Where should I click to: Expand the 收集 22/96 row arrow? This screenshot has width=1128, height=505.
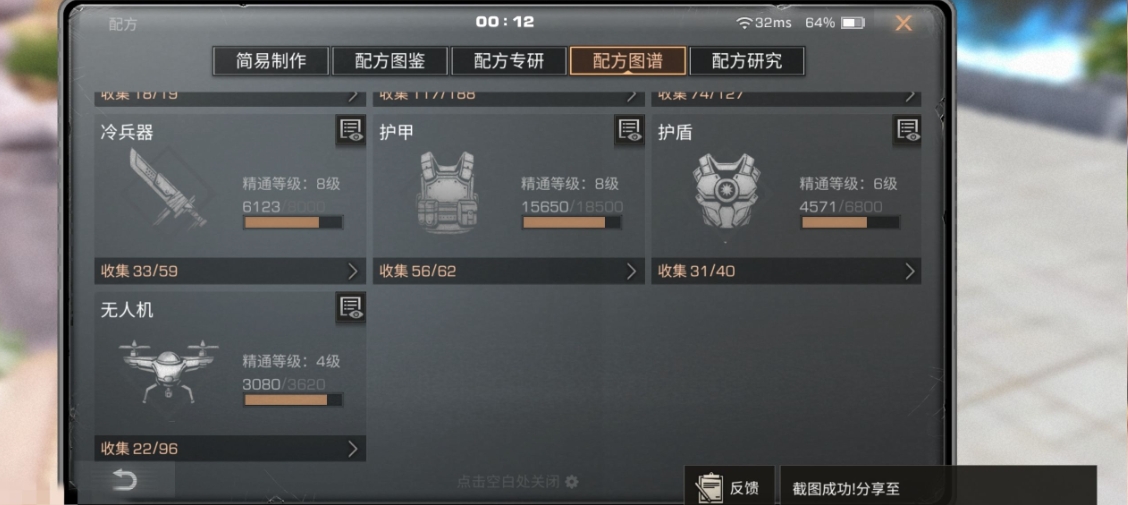(352, 449)
